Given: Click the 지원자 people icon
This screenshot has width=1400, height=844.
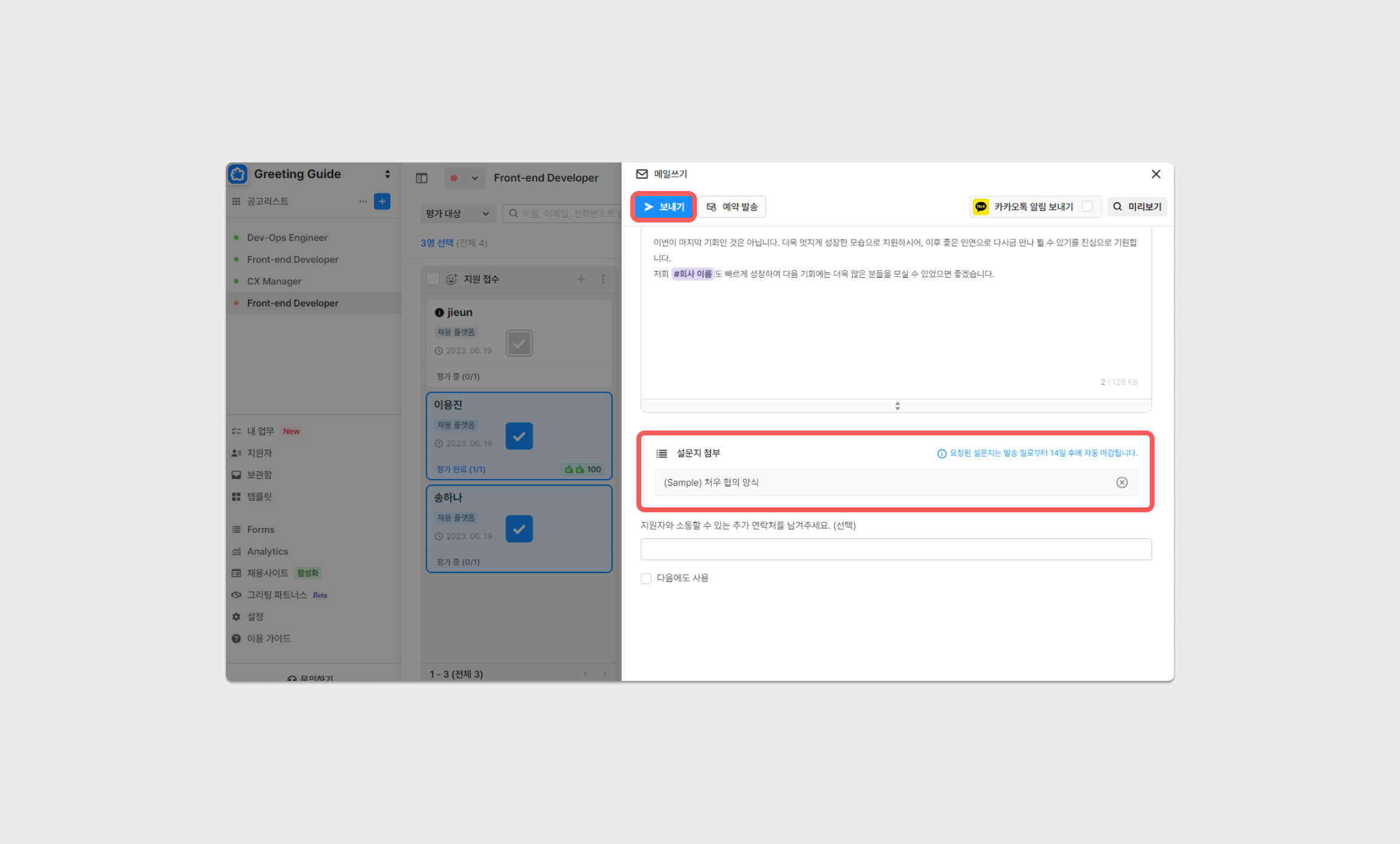Looking at the screenshot, I should click(x=236, y=453).
